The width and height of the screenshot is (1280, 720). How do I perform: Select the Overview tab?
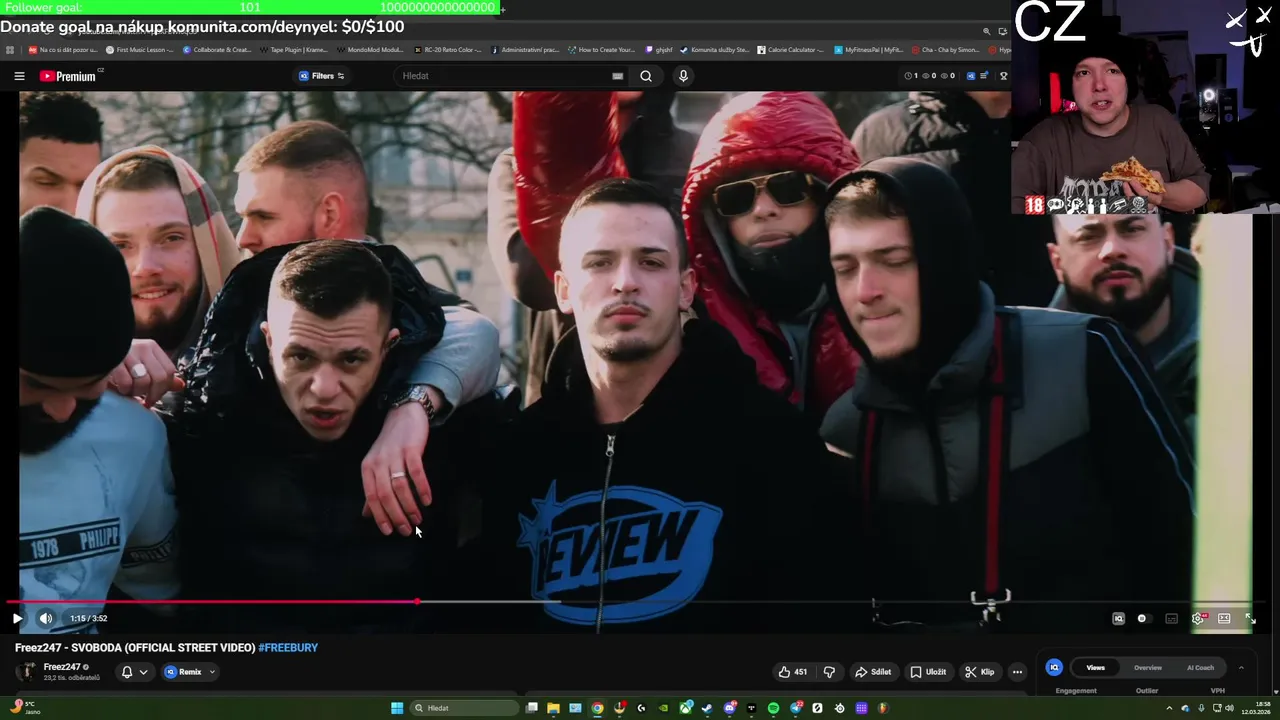tap(1148, 668)
